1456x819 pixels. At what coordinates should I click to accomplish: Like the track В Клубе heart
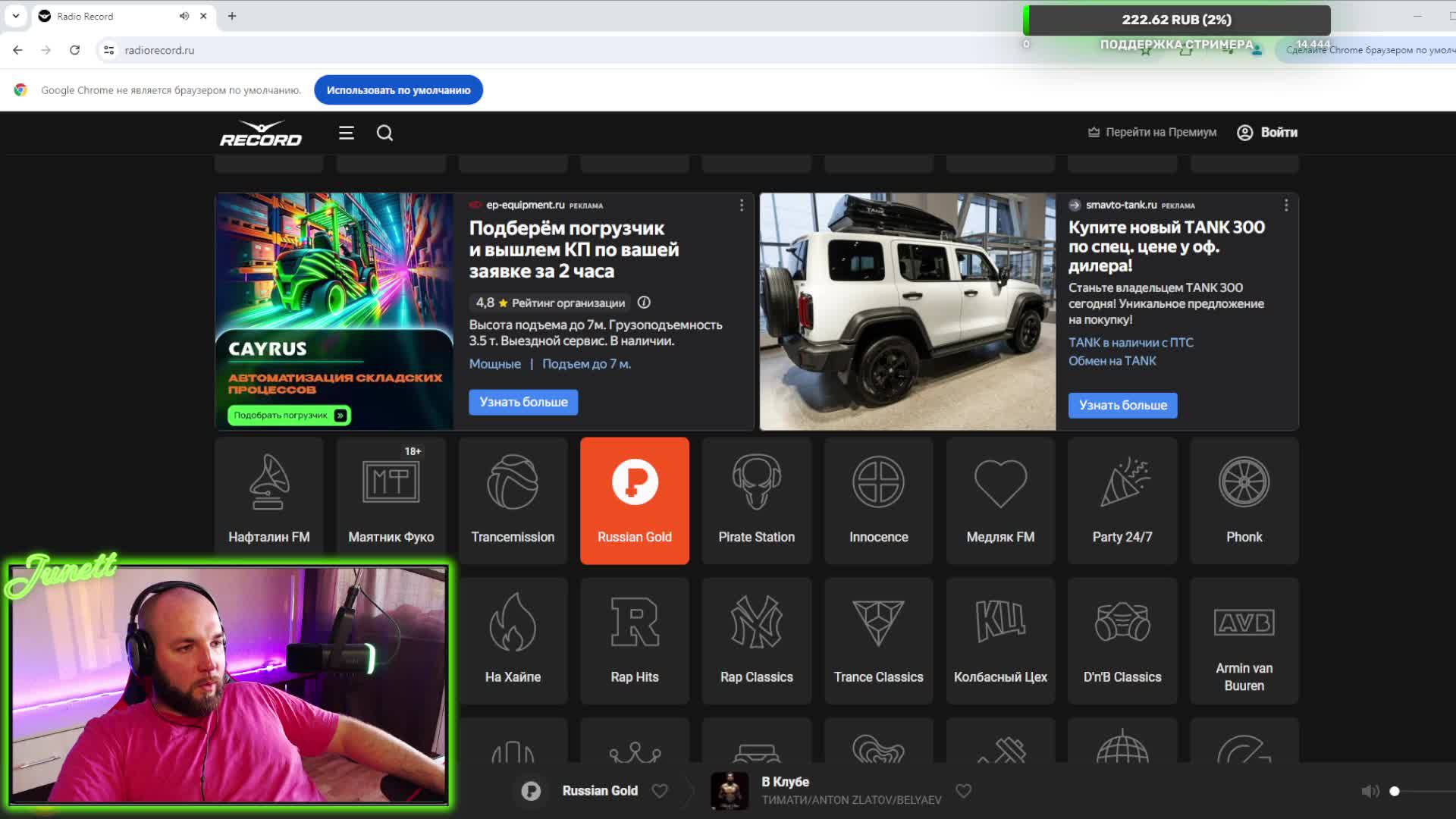pyautogui.click(x=964, y=791)
